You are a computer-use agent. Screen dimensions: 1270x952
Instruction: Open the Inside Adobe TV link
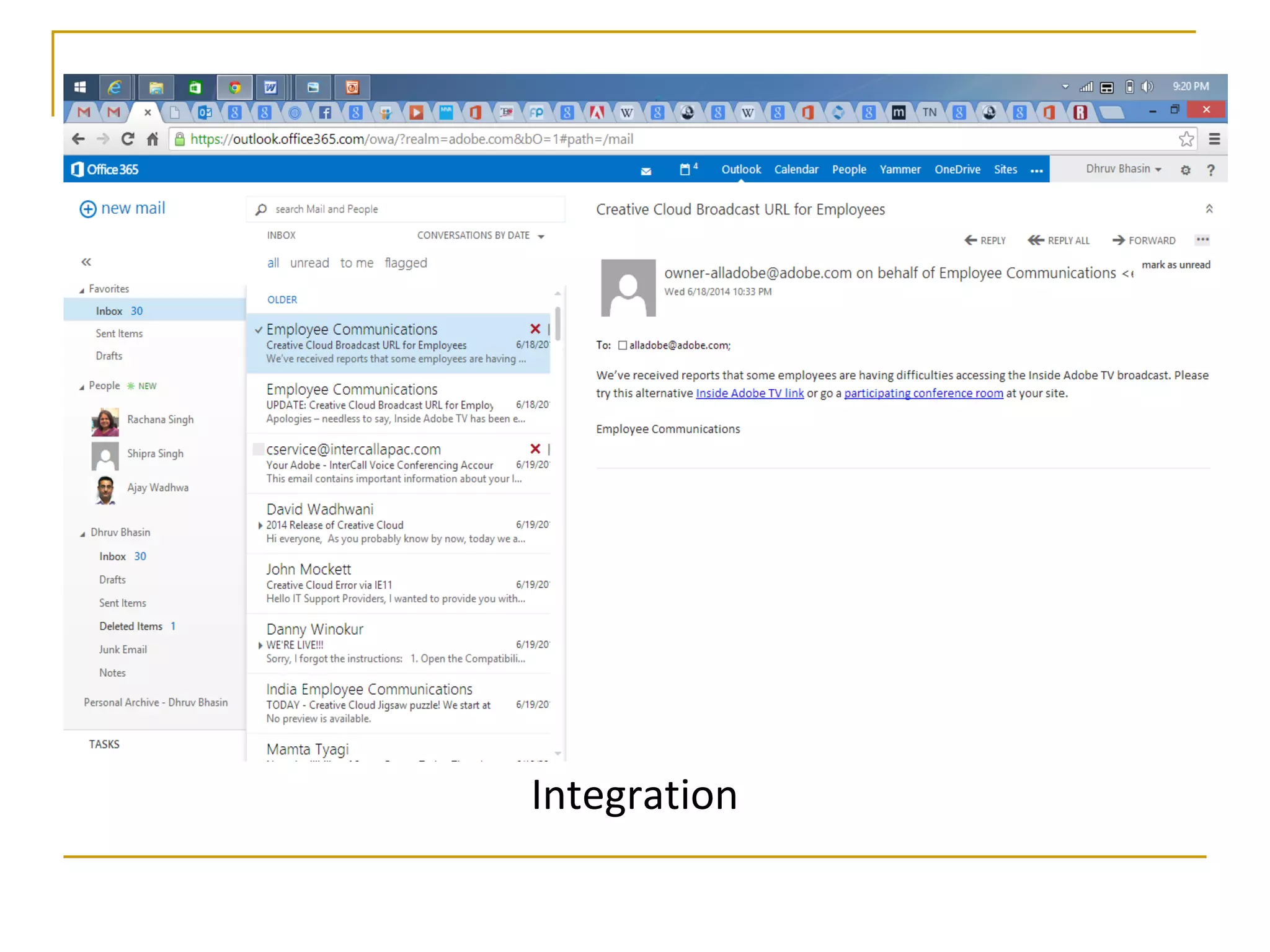(749, 393)
